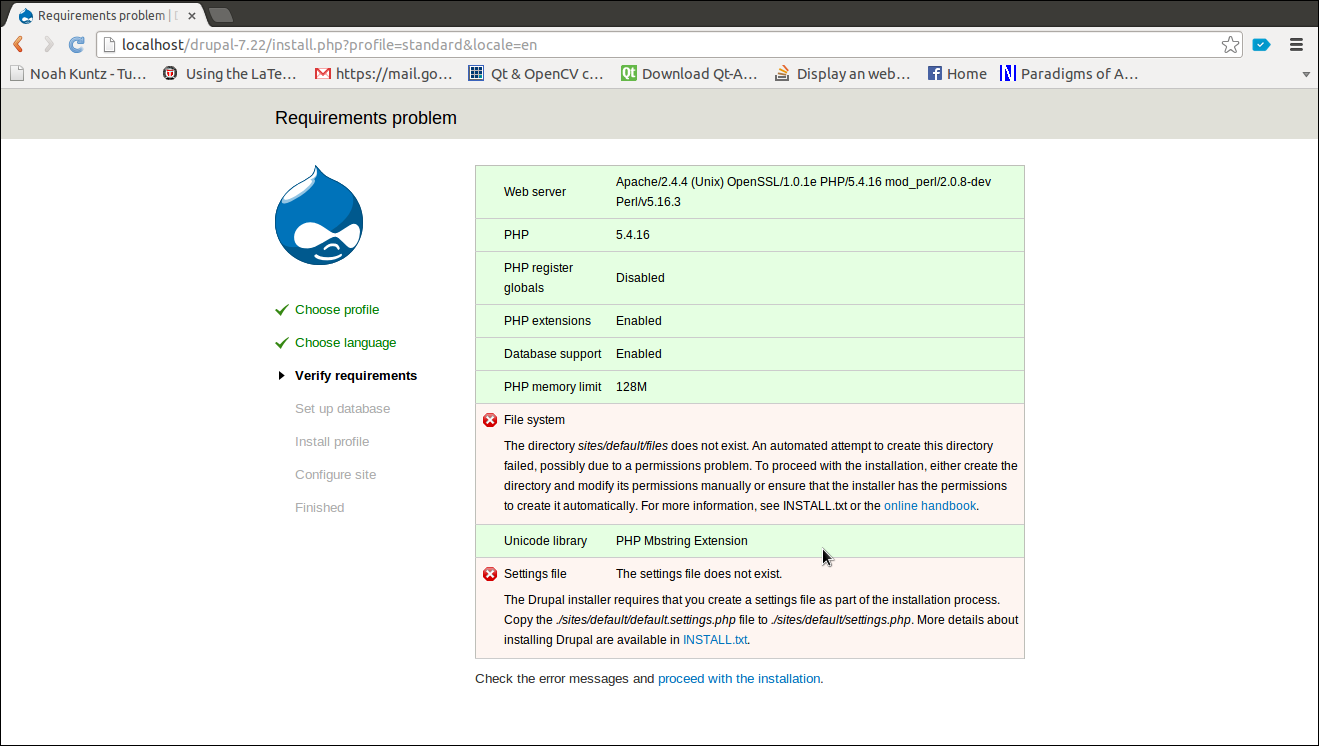The width and height of the screenshot is (1319, 746).
Task: Open the 'Qt & OpenCV c...' bookmark
Action: coord(536,73)
